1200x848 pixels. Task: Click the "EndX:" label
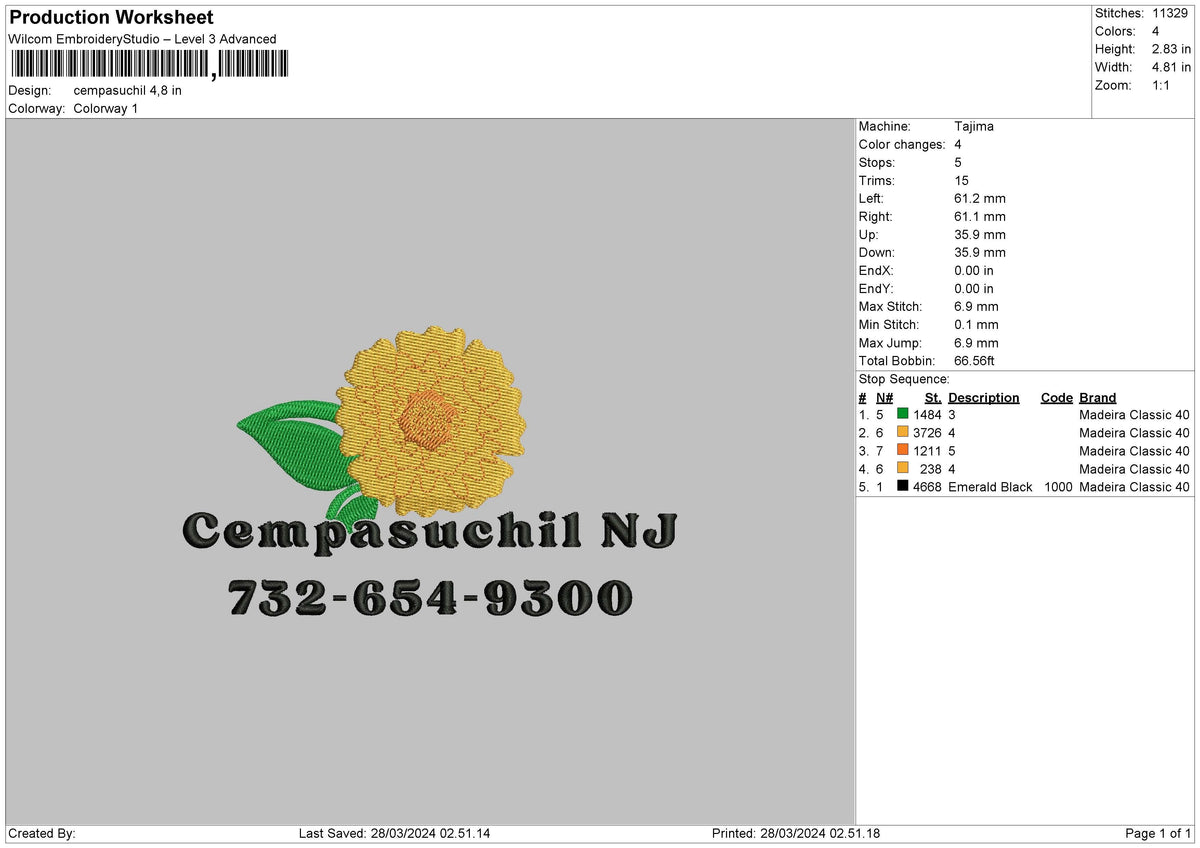click(x=876, y=271)
